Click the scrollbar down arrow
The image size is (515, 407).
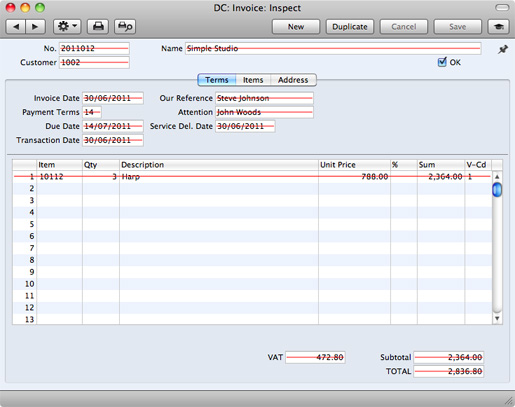497,319
